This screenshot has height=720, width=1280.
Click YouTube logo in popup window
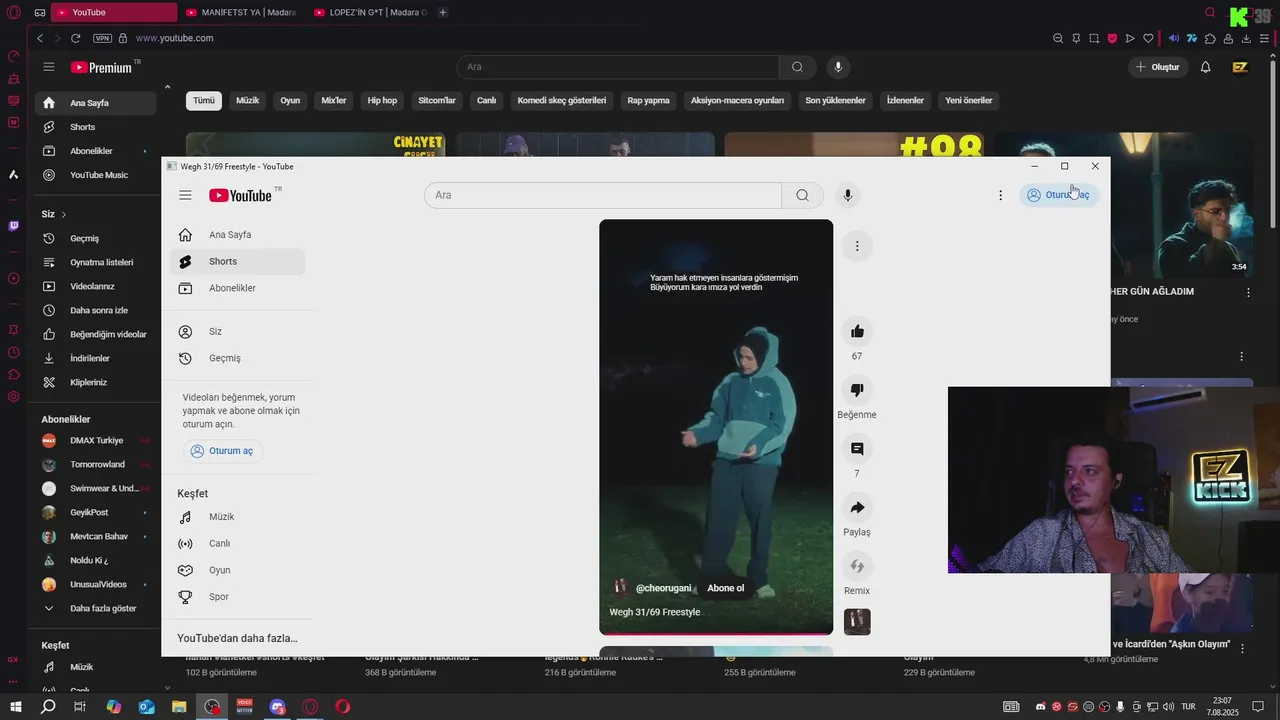(240, 195)
